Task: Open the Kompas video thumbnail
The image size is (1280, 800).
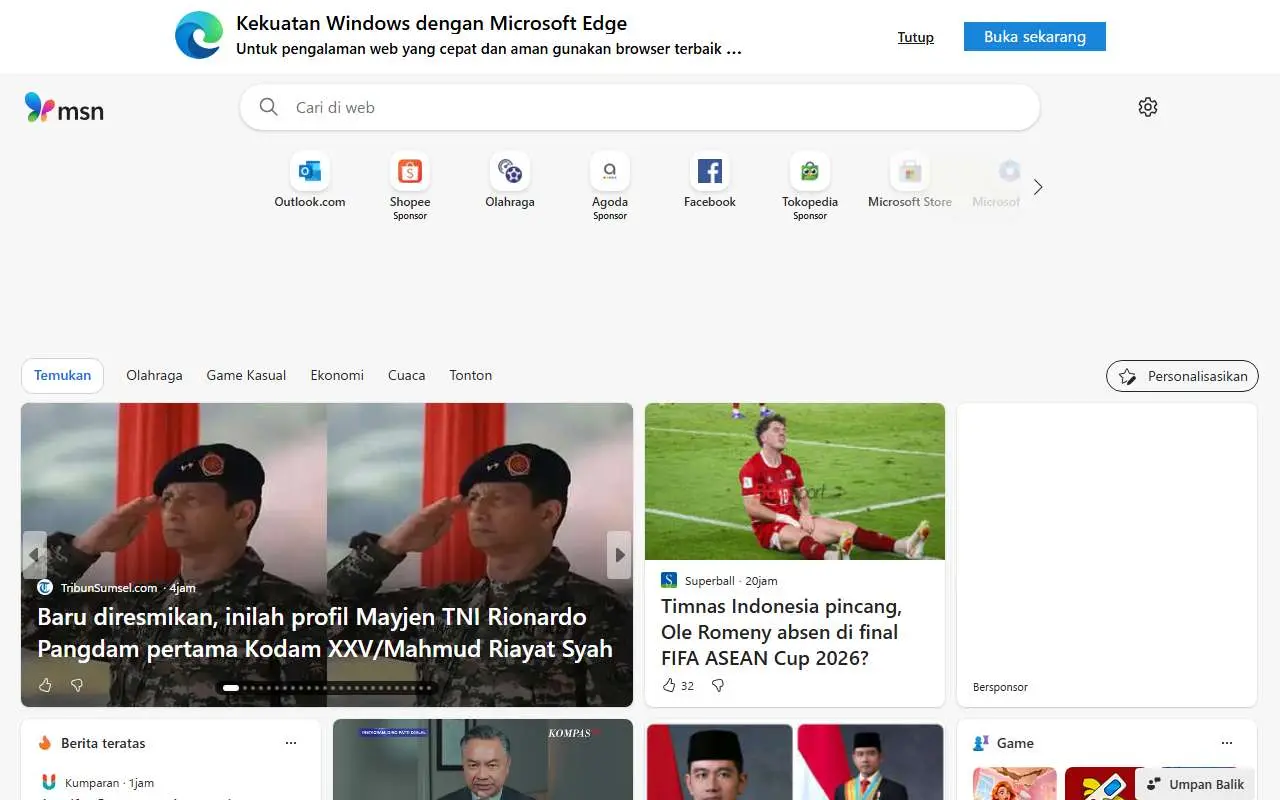Action: [483, 760]
